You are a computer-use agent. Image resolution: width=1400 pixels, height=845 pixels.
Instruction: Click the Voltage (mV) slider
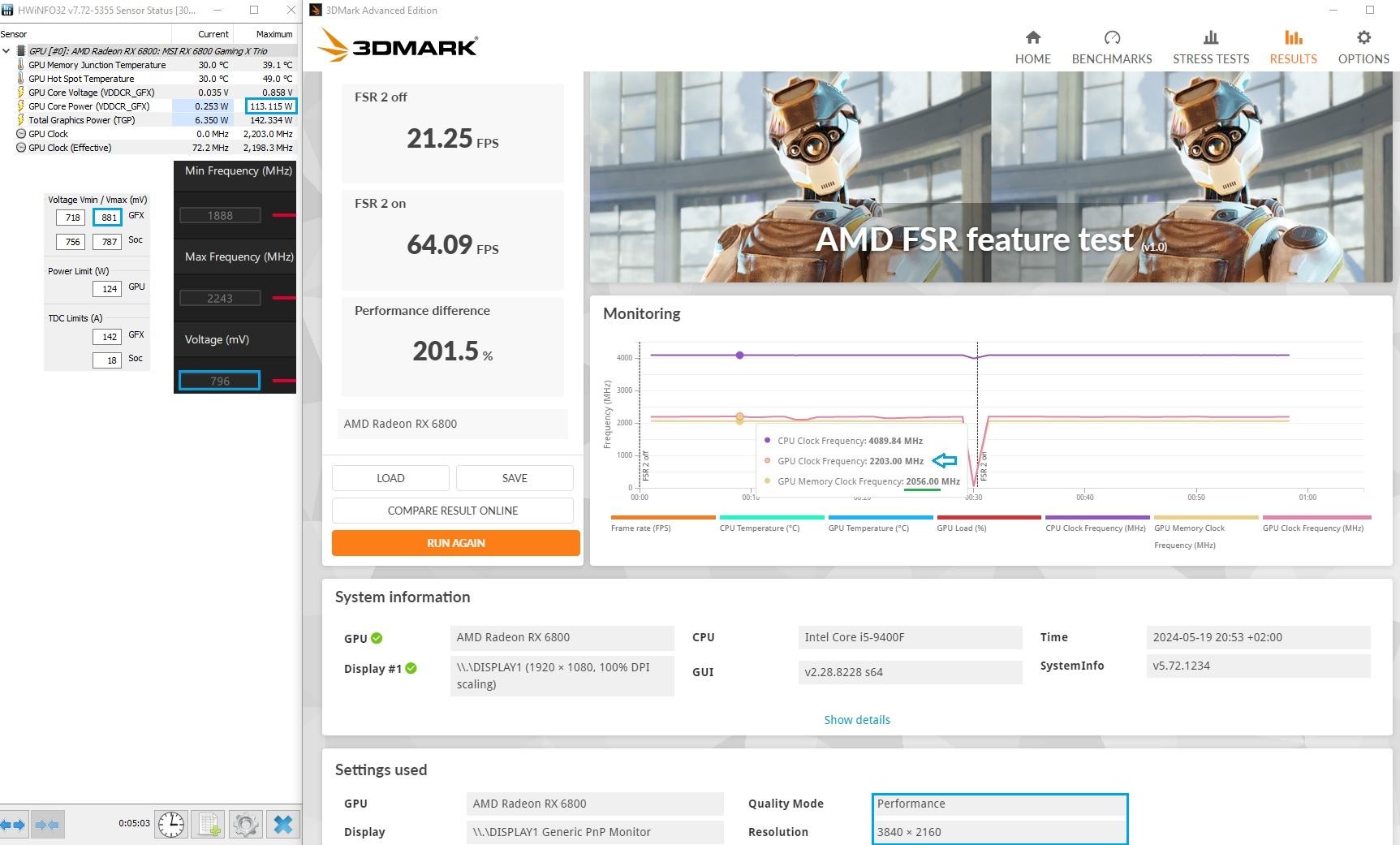(283, 381)
